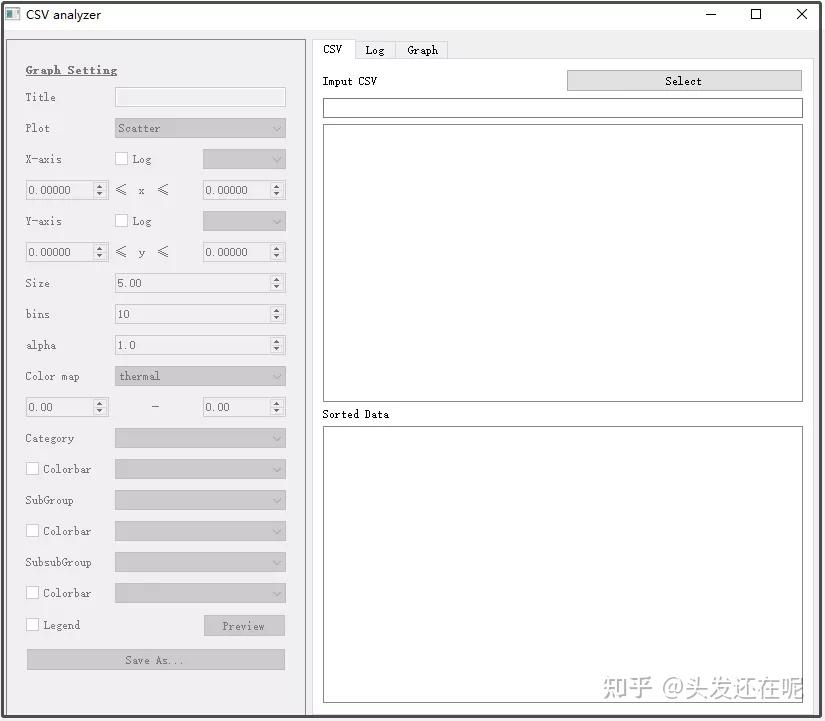825x721 pixels.
Task: Enable the Y-axis Log checkbox
Action: tap(122, 221)
